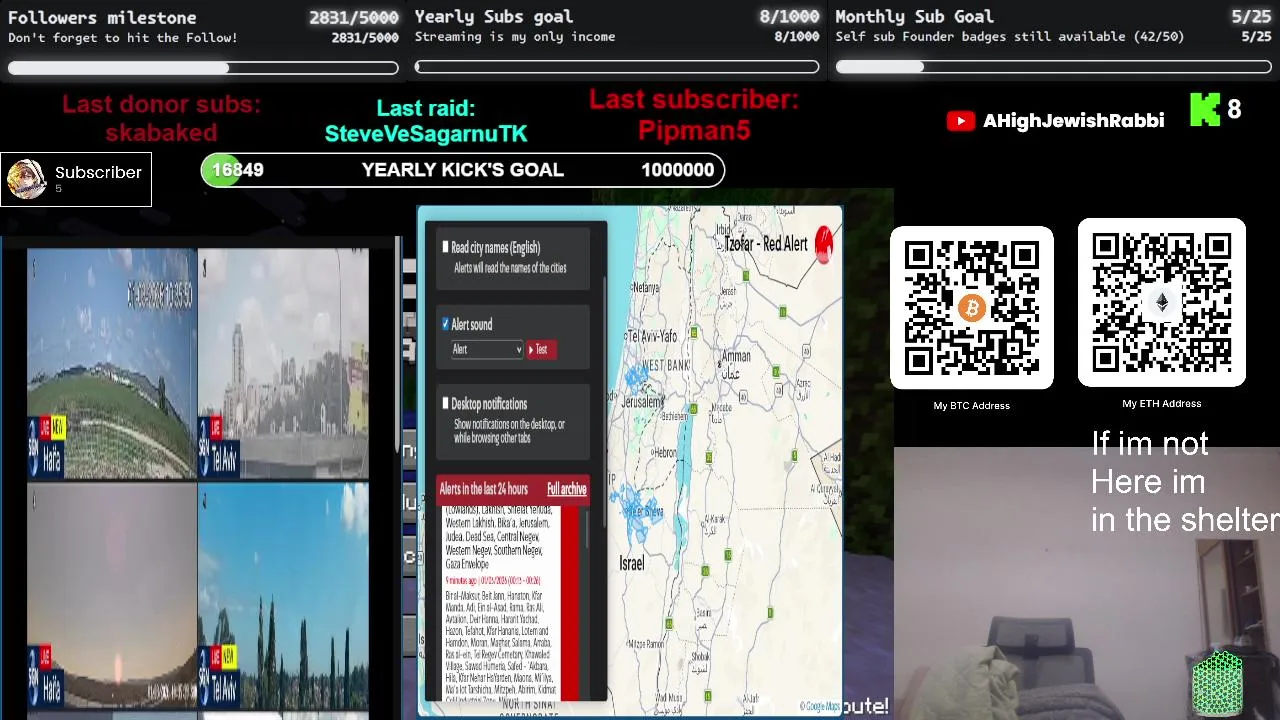This screenshot has width=1280, height=720.
Task: Click the Bitcoin symbol inside the QR code
Action: (x=971, y=308)
